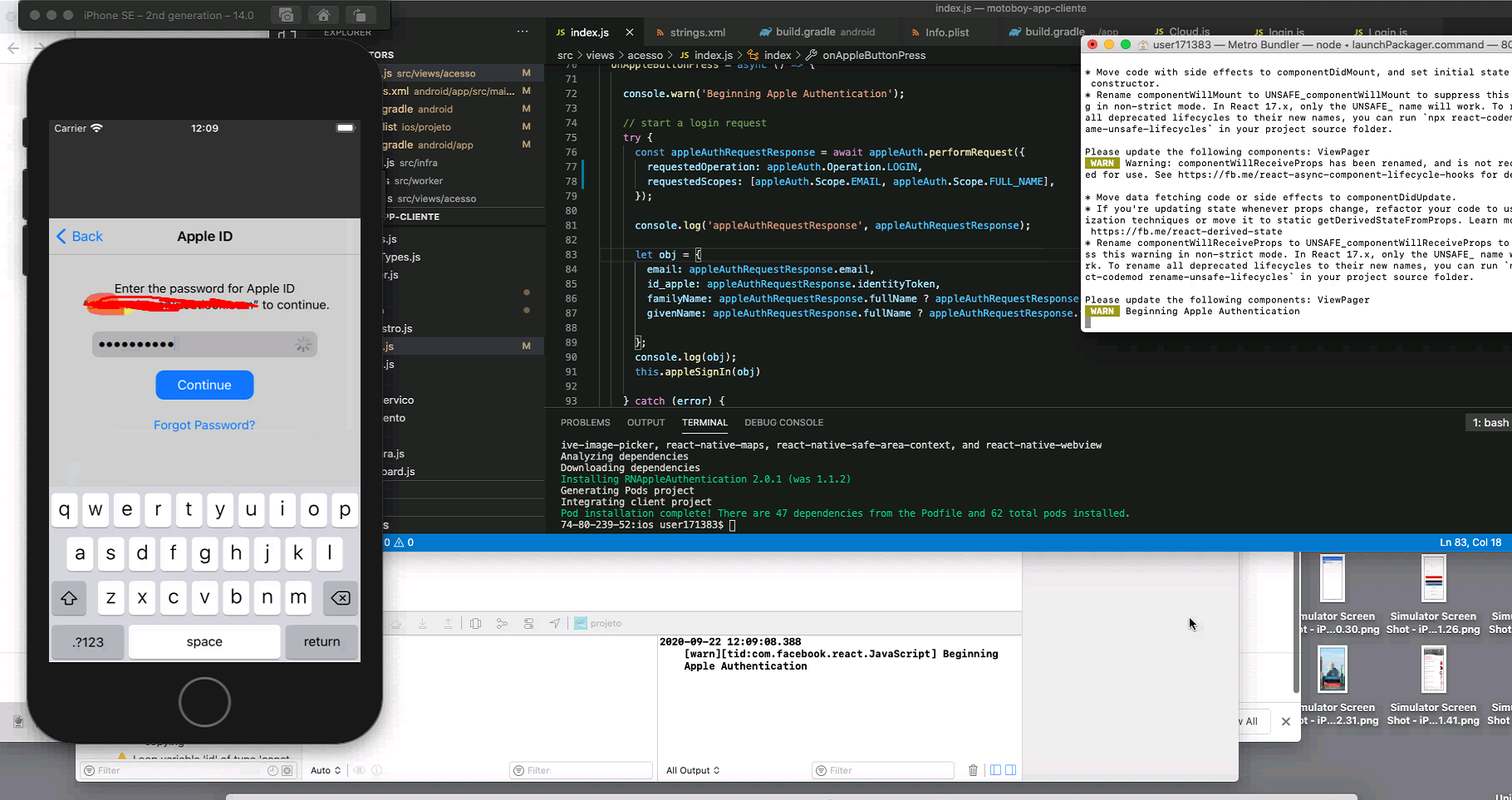Click the Xcode debug memory graph icon

(x=502, y=623)
